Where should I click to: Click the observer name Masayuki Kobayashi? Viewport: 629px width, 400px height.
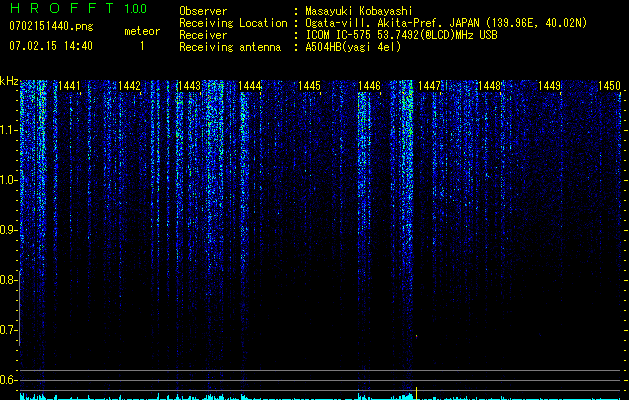coord(359,11)
